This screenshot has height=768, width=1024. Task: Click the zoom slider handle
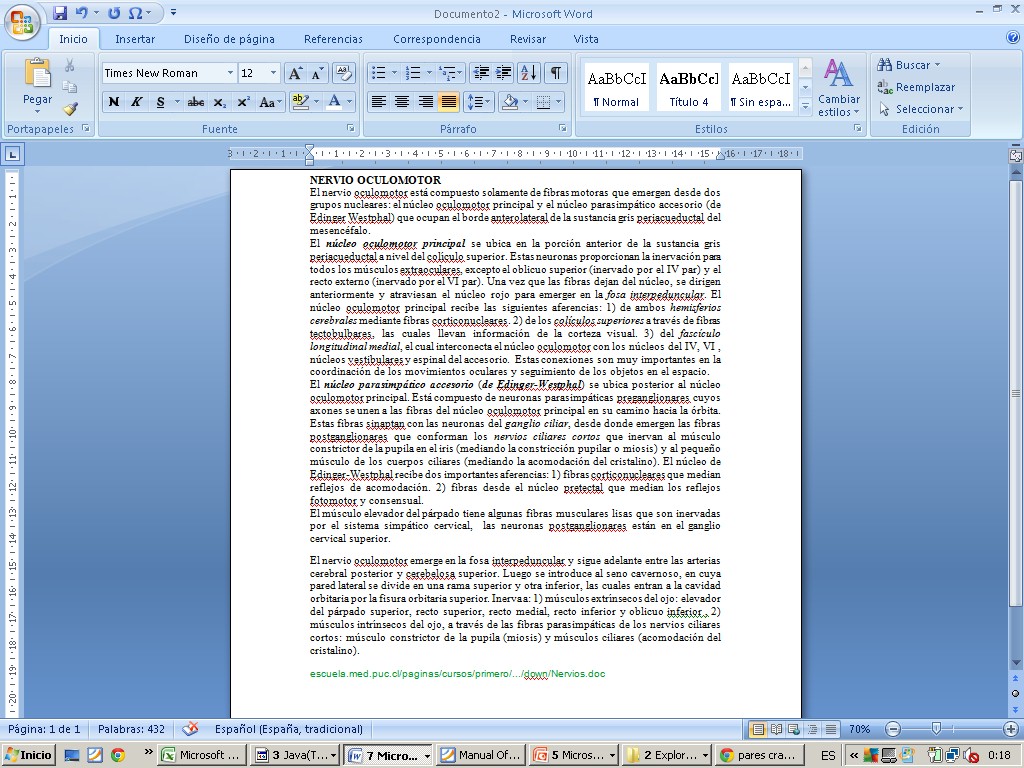coord(935,729)
